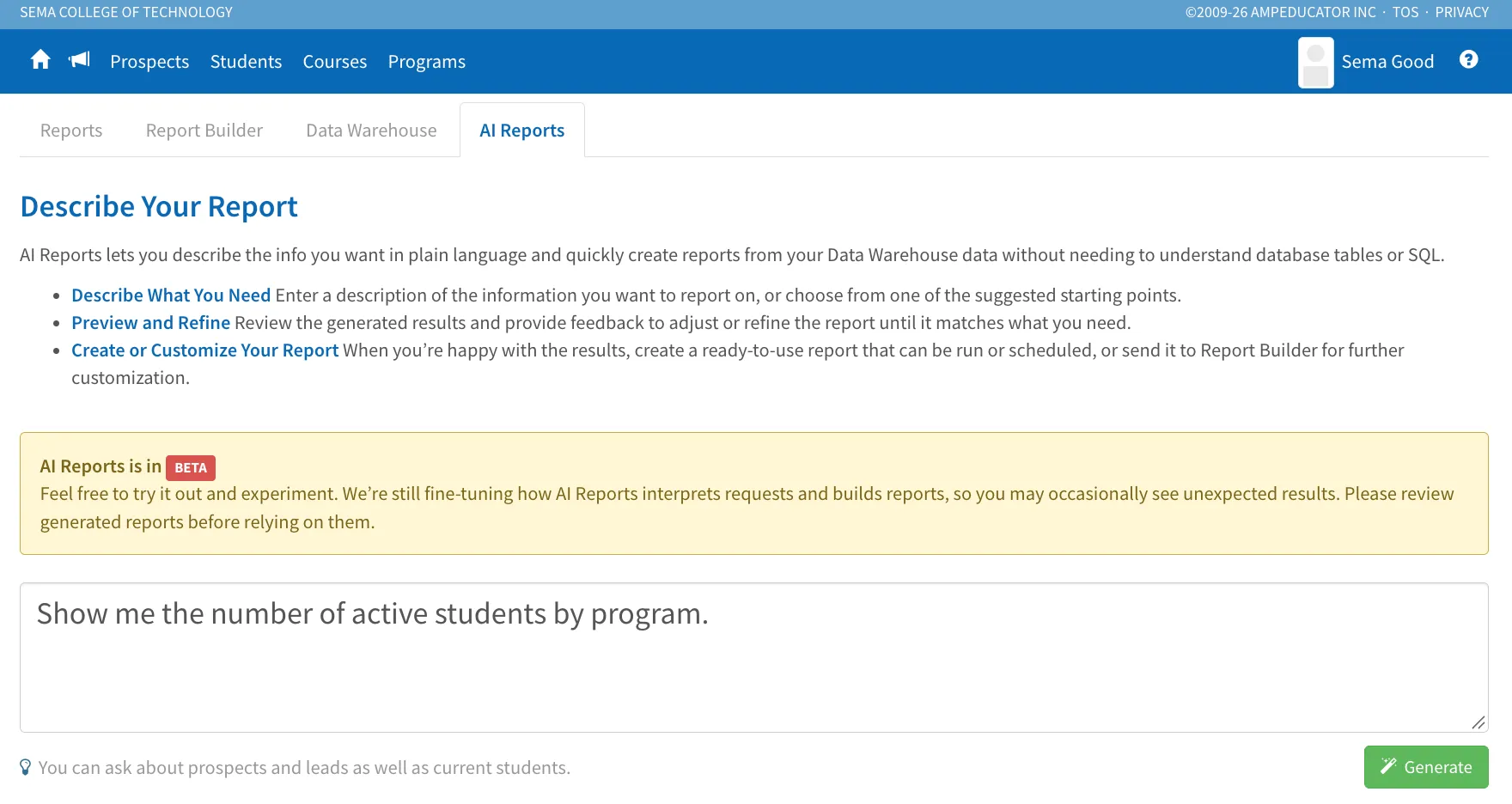Image resolution: width=1512 pixels, height=804 pixels.
Task: Go to the home icon
Action: click(x=40, y=59)
